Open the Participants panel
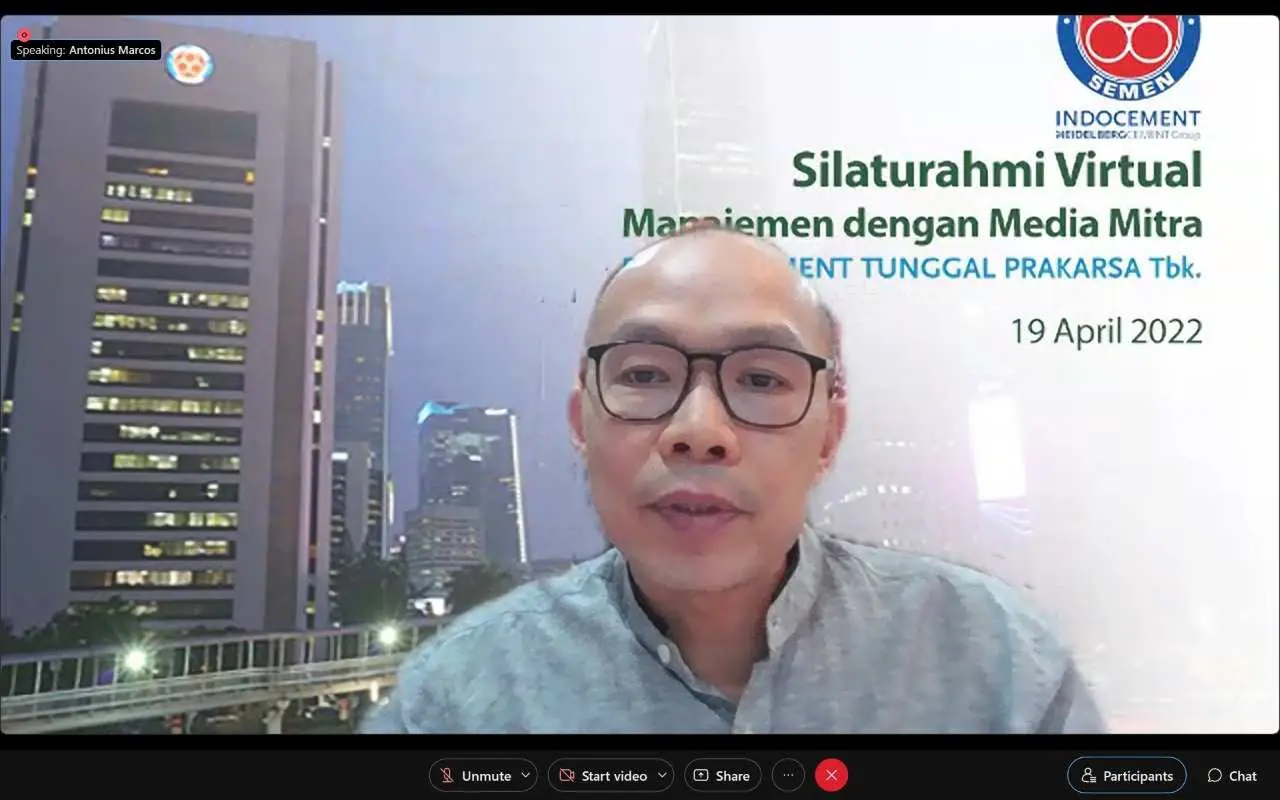Viewport: 1280px width, 800px height. 1137,776
